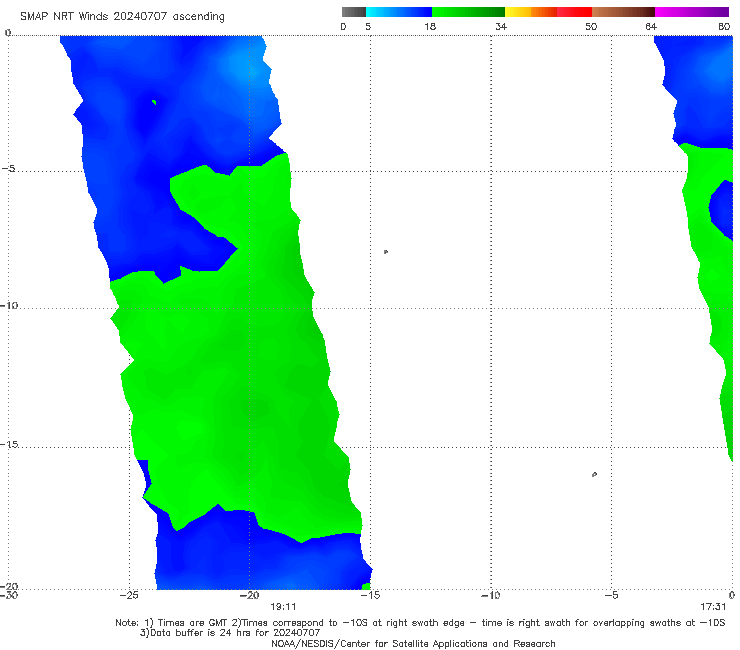The height and width of the screenshot is (650, 740).
Task: Click the green 18-34 segment of the color bar
Action: pyautogui.click(x=468, y=12)
